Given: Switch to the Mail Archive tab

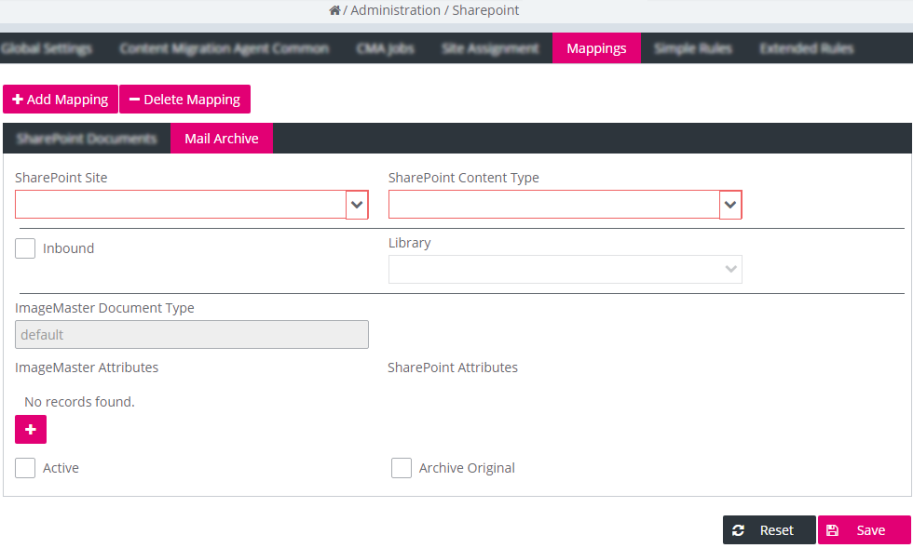Looking at the screenshot, I should click(x=221, y=138).
